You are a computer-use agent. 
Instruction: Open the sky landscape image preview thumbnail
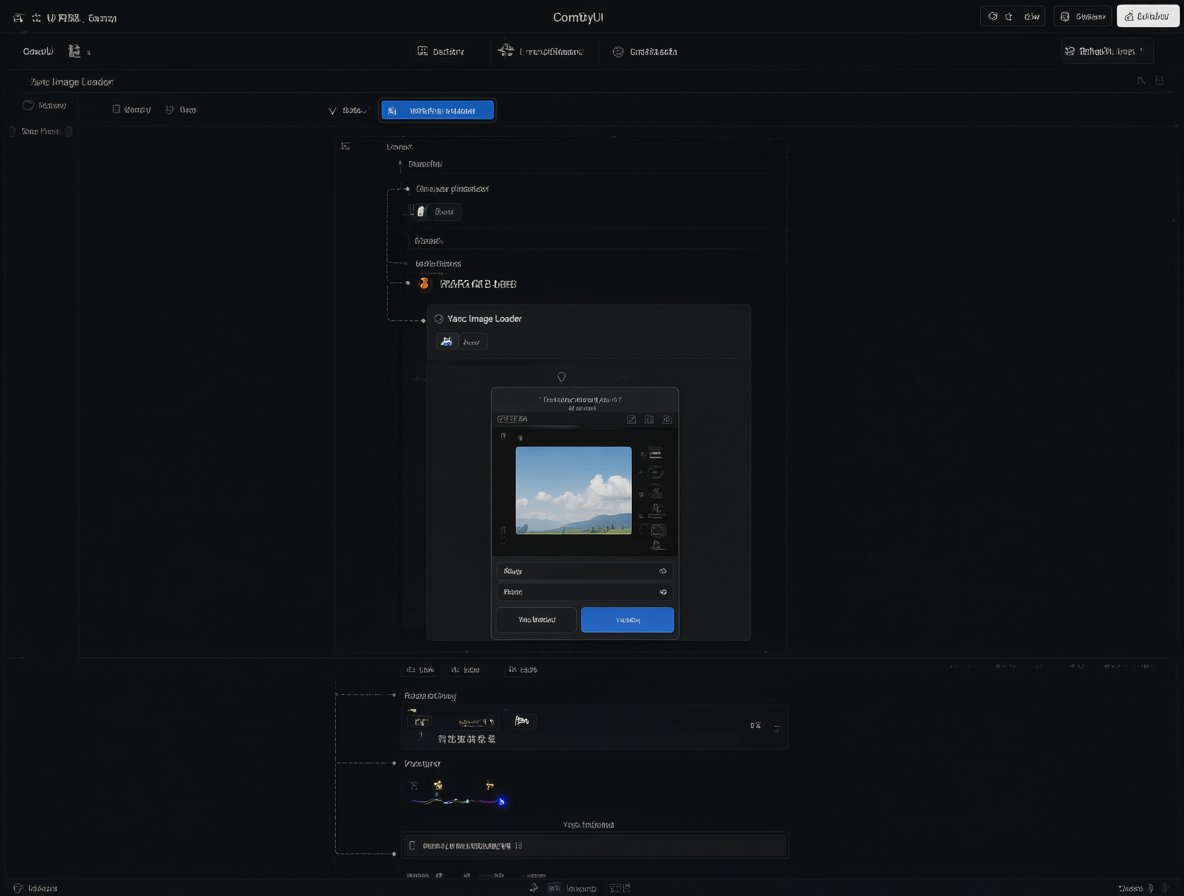click(x=573, y=491)
